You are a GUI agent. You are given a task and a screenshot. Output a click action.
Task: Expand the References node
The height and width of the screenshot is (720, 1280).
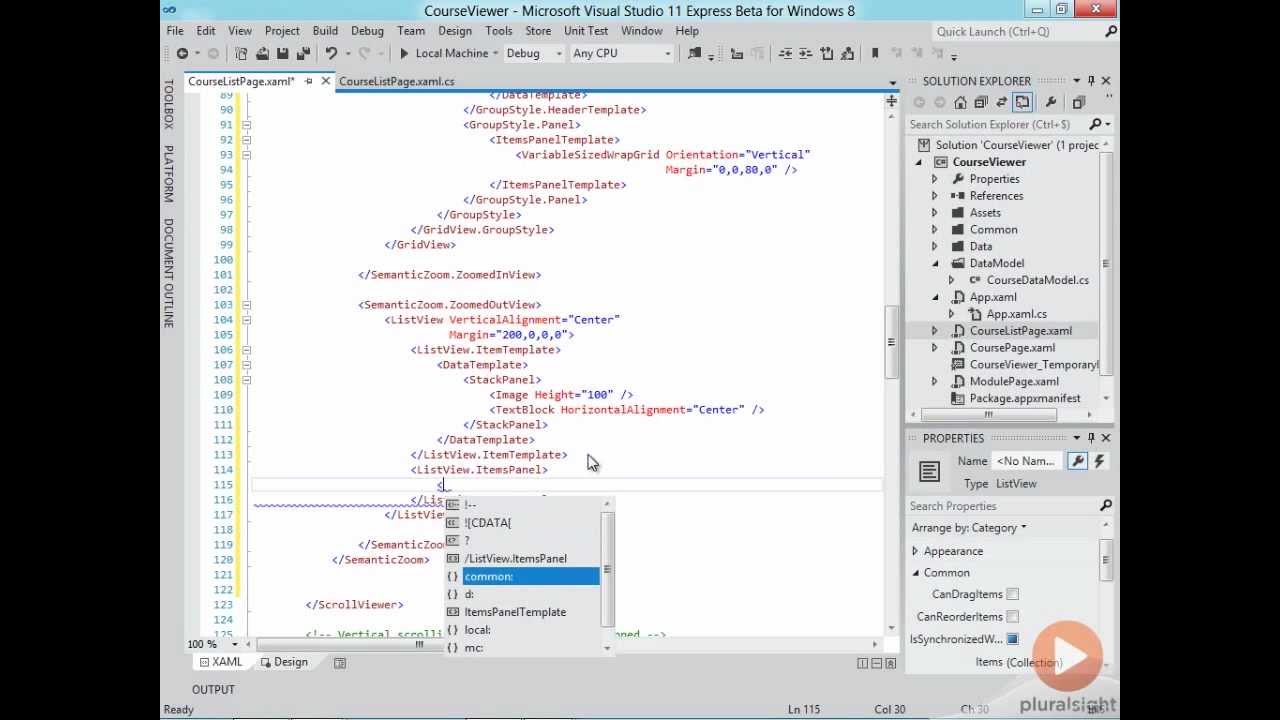tap(935, 196)
